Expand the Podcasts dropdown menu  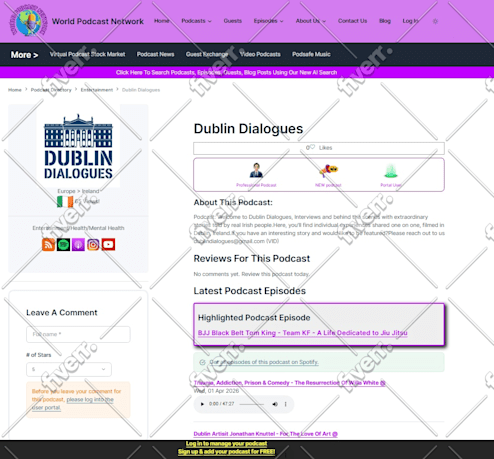point(196,21)
